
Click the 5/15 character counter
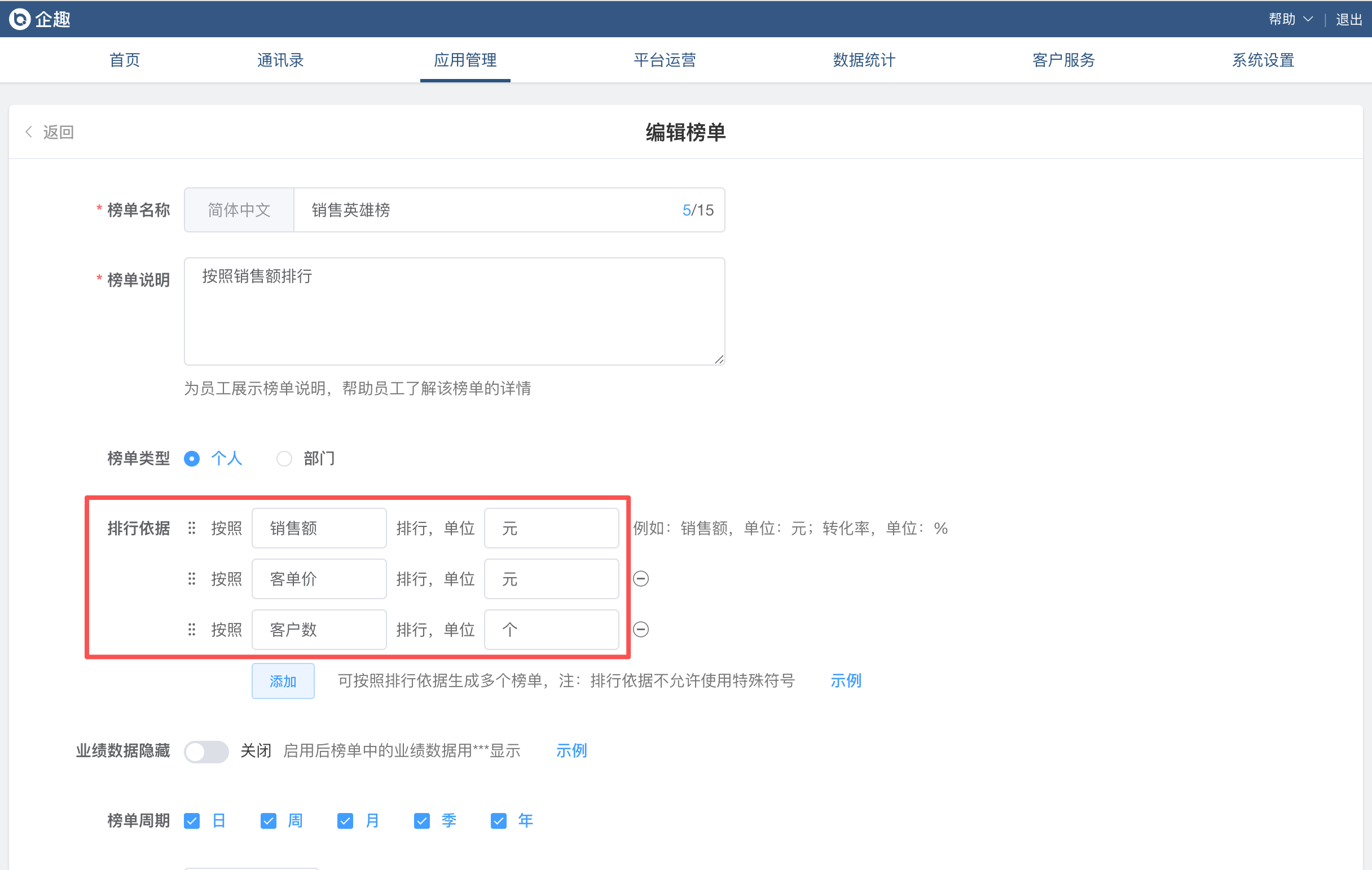click(x=698, y=210)
